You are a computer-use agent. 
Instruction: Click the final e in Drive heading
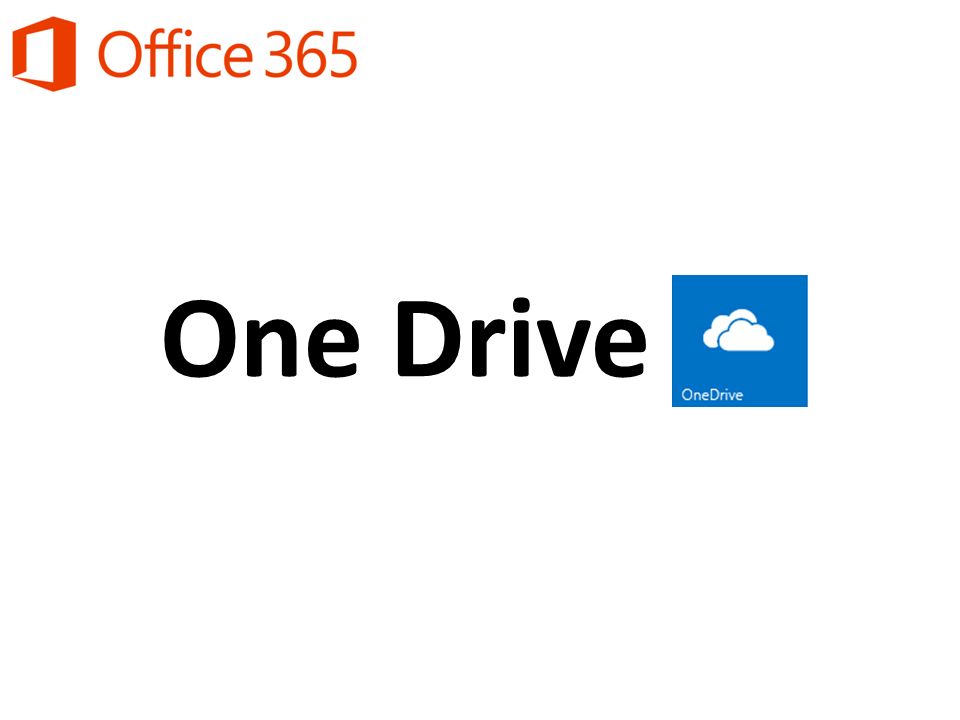coord(620,348)
